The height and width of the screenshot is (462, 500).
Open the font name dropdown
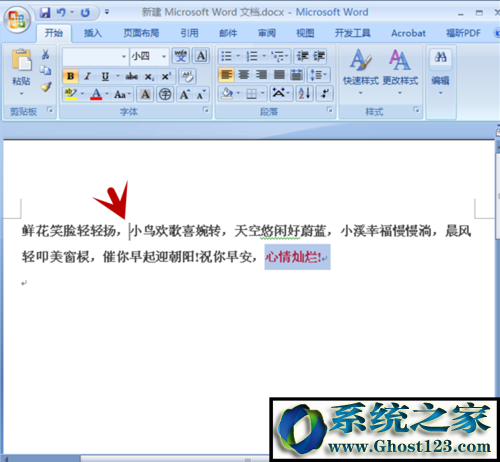click(x=124, y=56)
